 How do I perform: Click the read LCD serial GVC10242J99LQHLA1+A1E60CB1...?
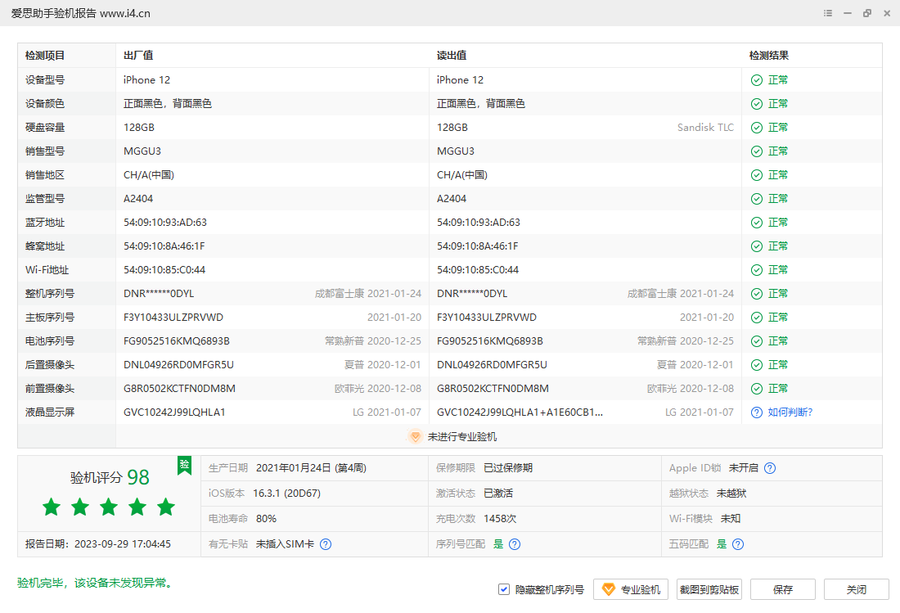coord(519,412)
